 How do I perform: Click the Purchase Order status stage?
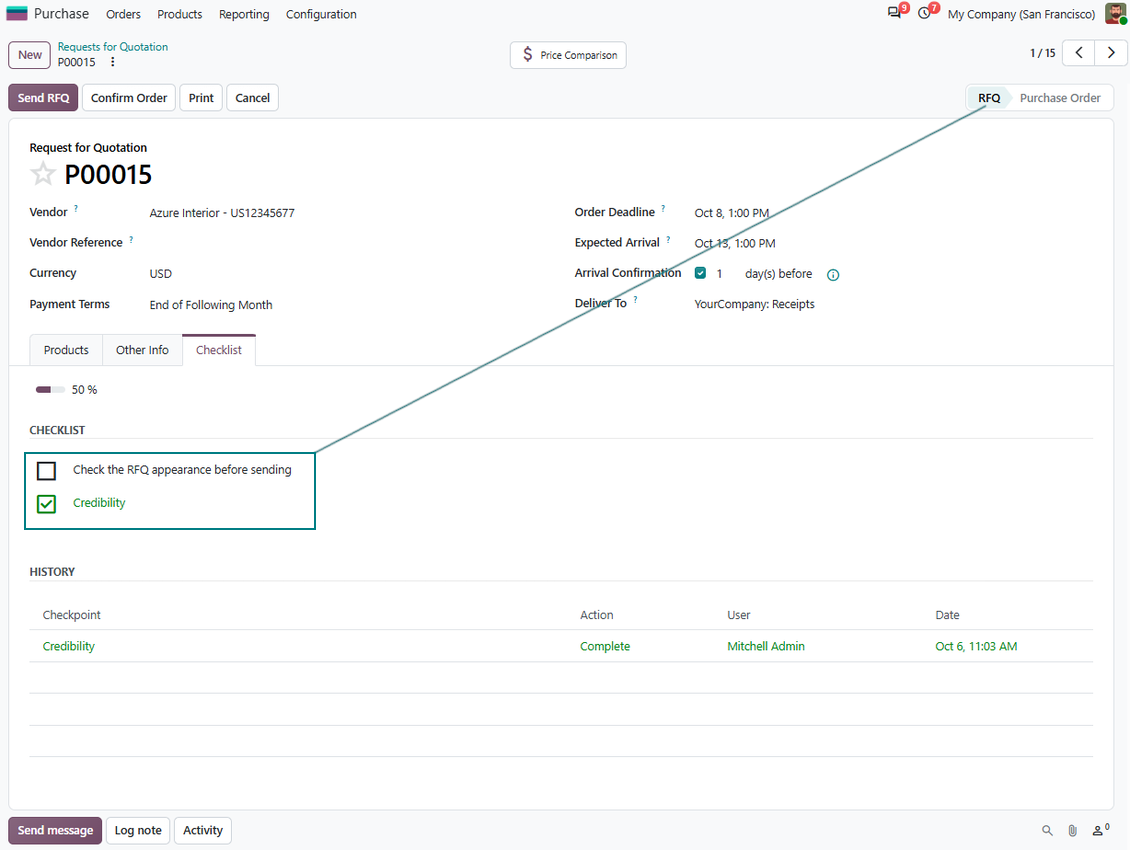click(x=1059, y=98)
